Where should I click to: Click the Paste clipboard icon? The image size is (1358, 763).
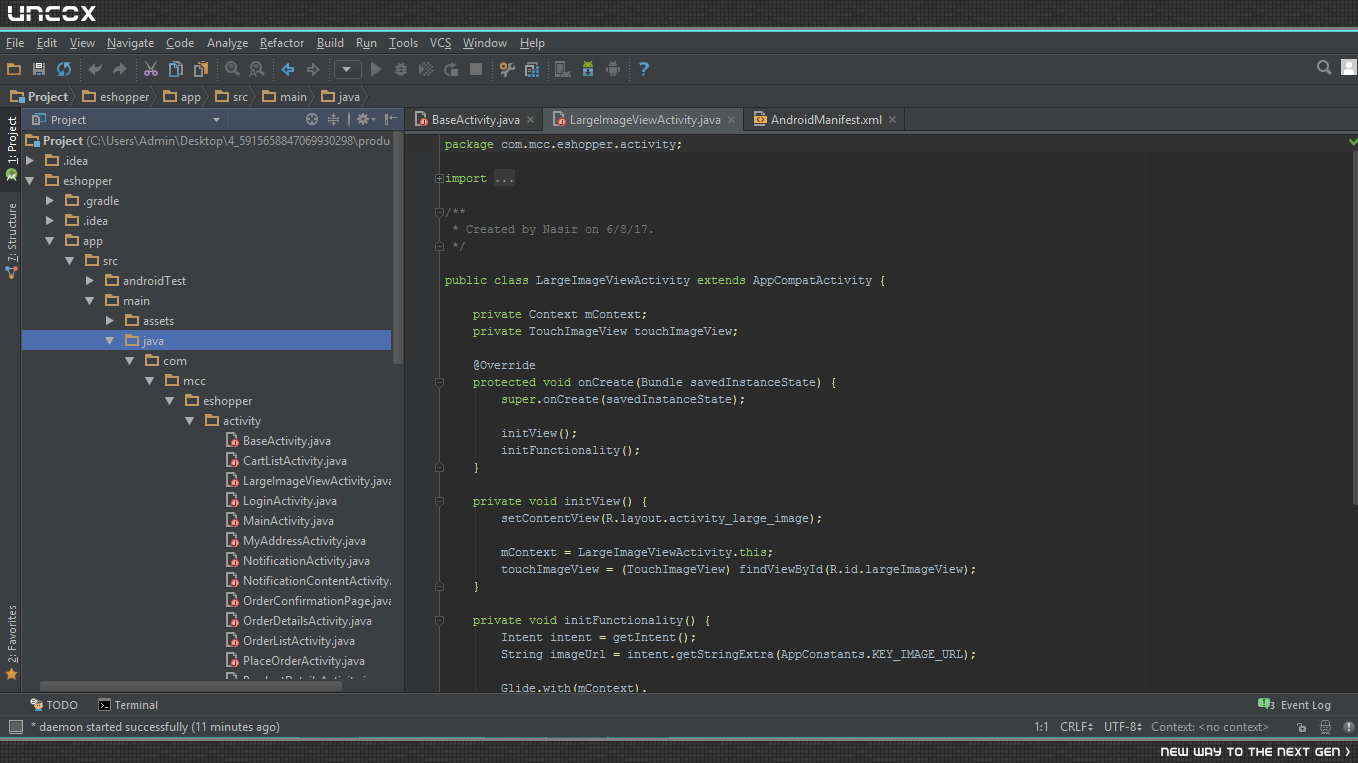(201, 69)
